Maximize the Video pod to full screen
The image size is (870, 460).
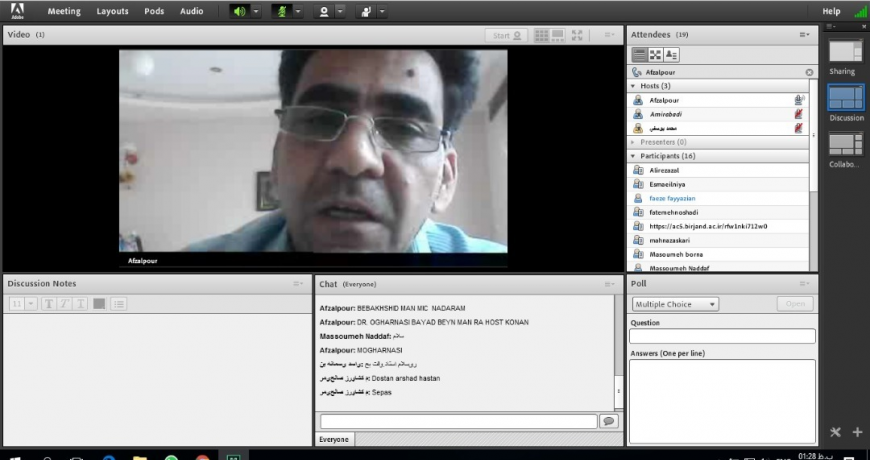577,36
